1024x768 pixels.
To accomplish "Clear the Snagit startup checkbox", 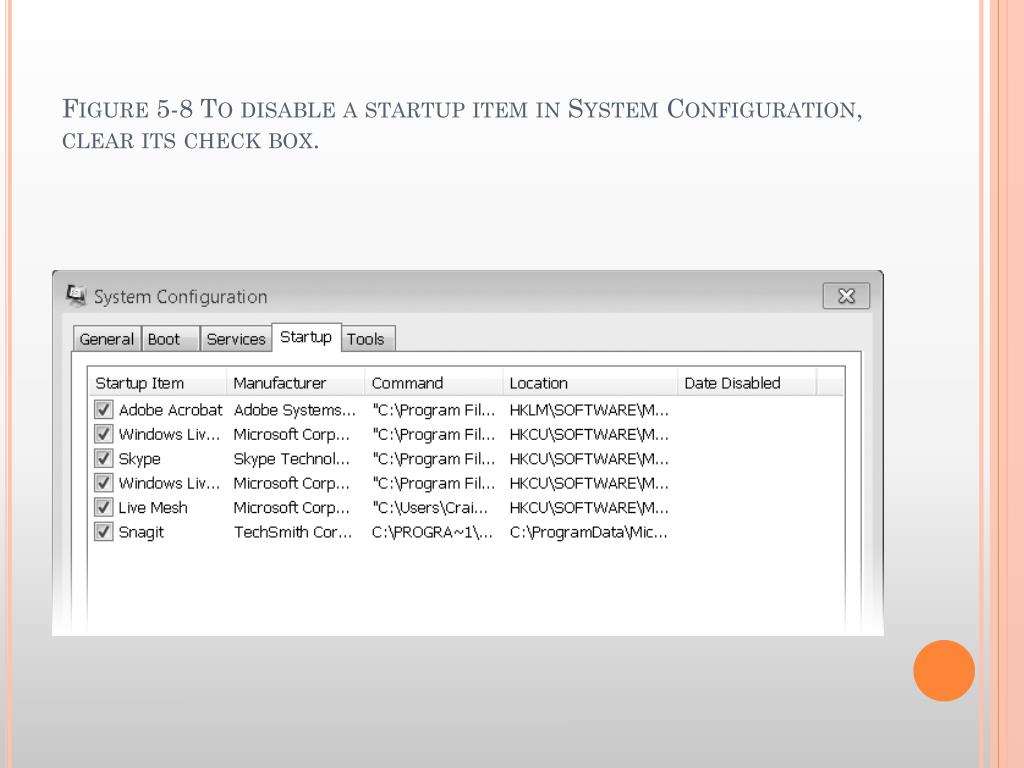I will click(103, 532).
